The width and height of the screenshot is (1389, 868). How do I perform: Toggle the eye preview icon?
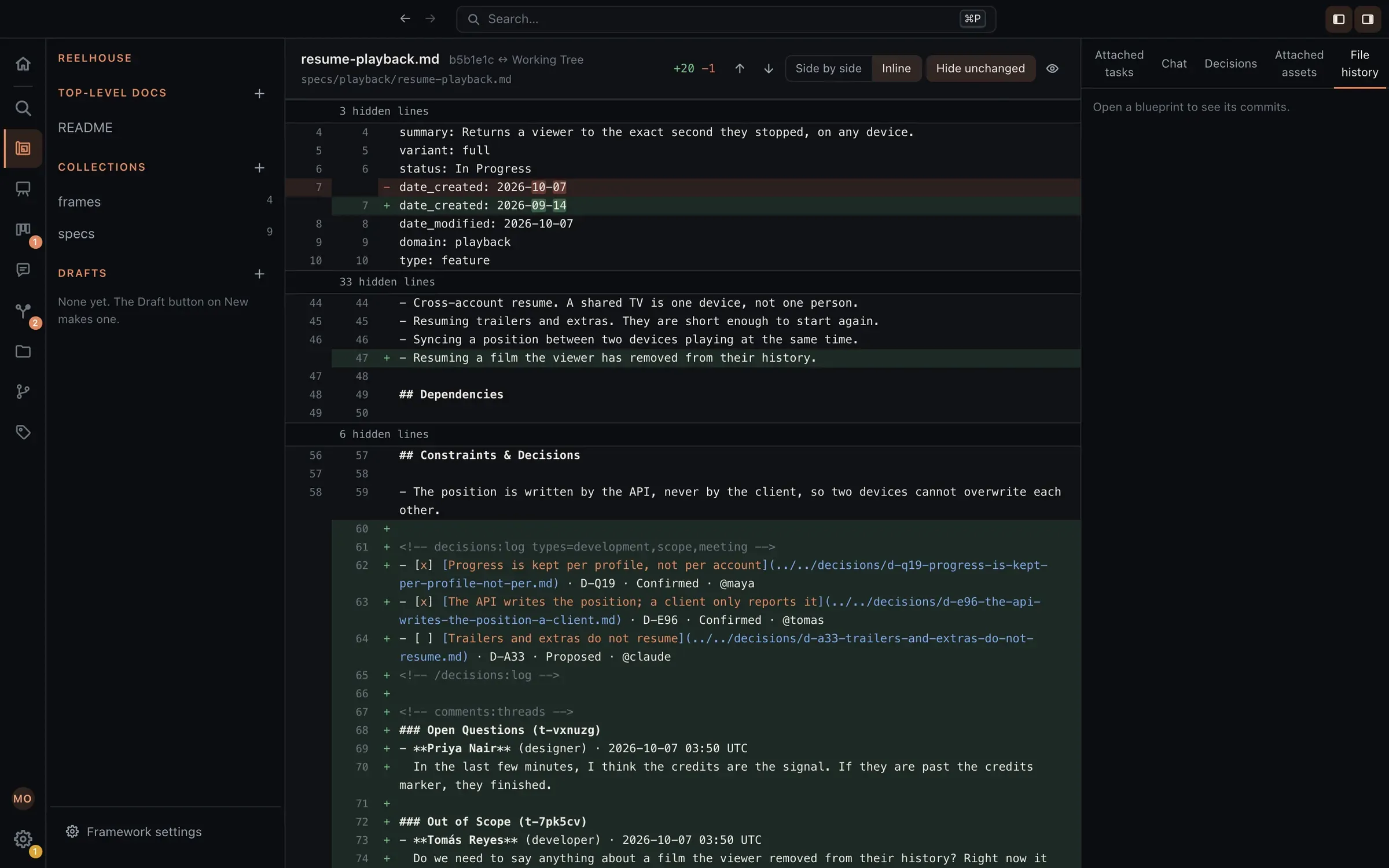pos(1052,69)
